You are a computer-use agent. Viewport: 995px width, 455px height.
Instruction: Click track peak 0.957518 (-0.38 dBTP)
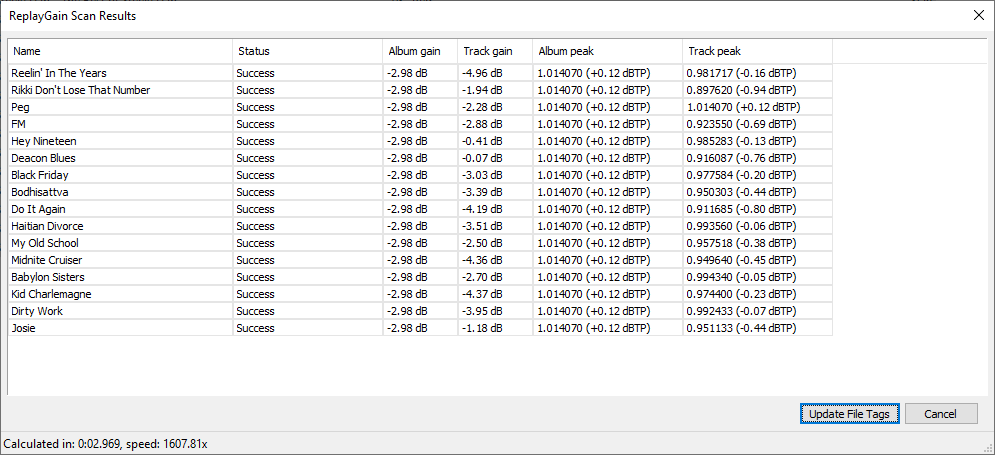(x=741, y=243)
